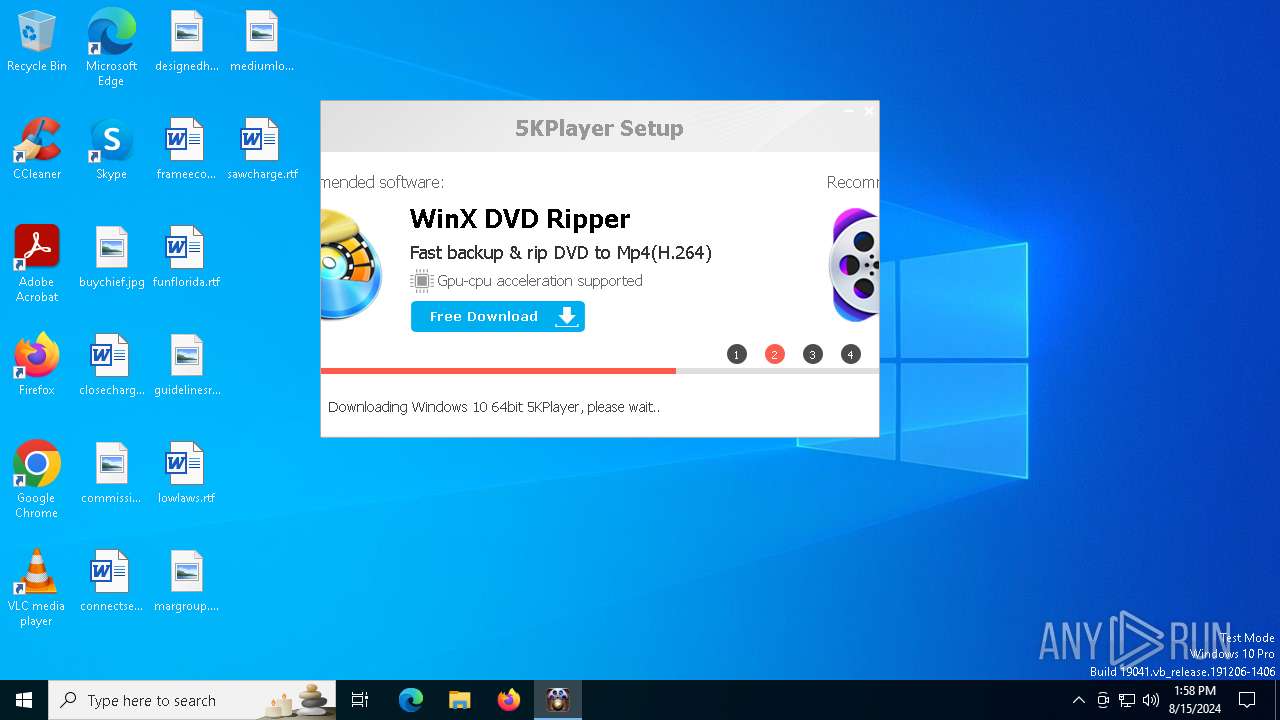Open the Firefox desktop shortcut
Image resolution: width=1280 pixels, height=720 pixels.
(x=37, y=366)
